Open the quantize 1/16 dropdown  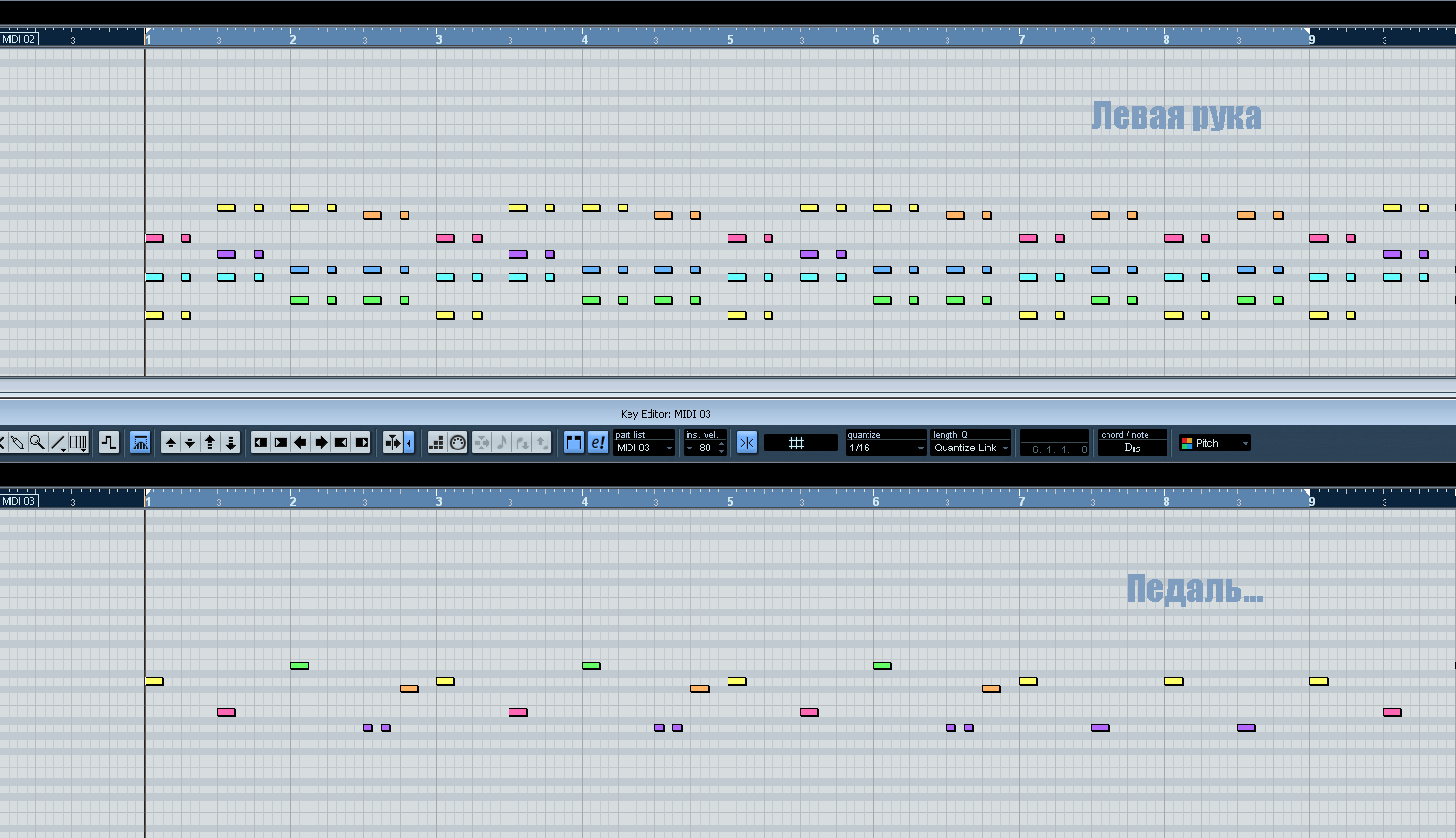click(x=886, y=448)
